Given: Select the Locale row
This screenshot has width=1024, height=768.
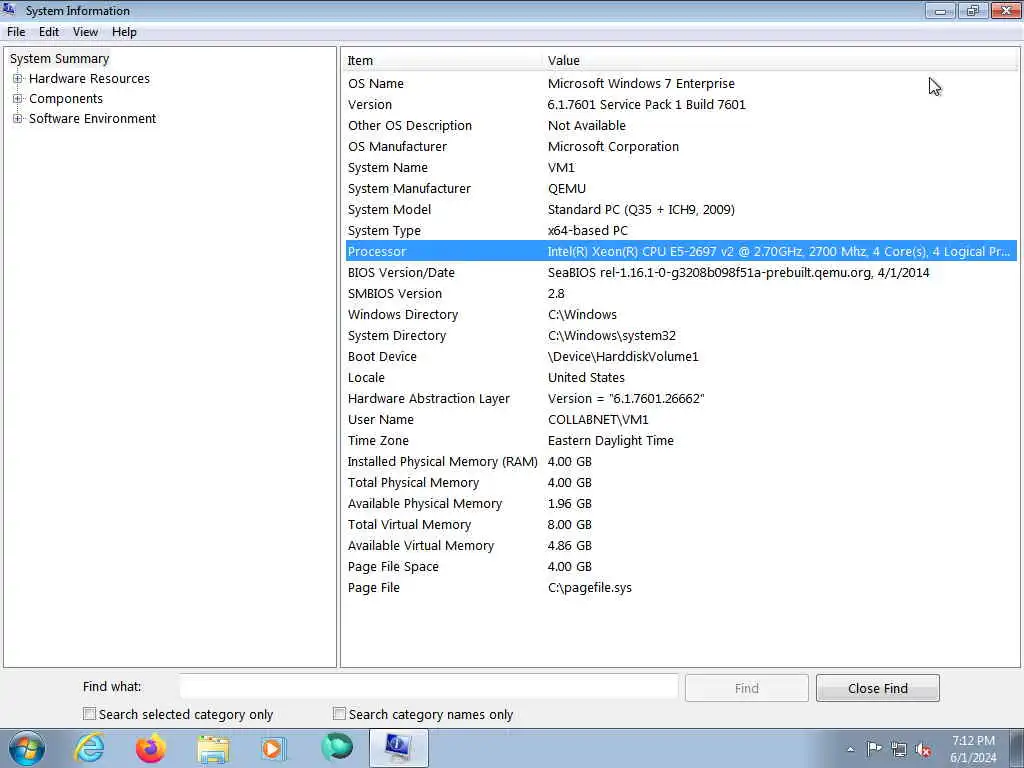Looking at the screenshot, I should (681, 377).
